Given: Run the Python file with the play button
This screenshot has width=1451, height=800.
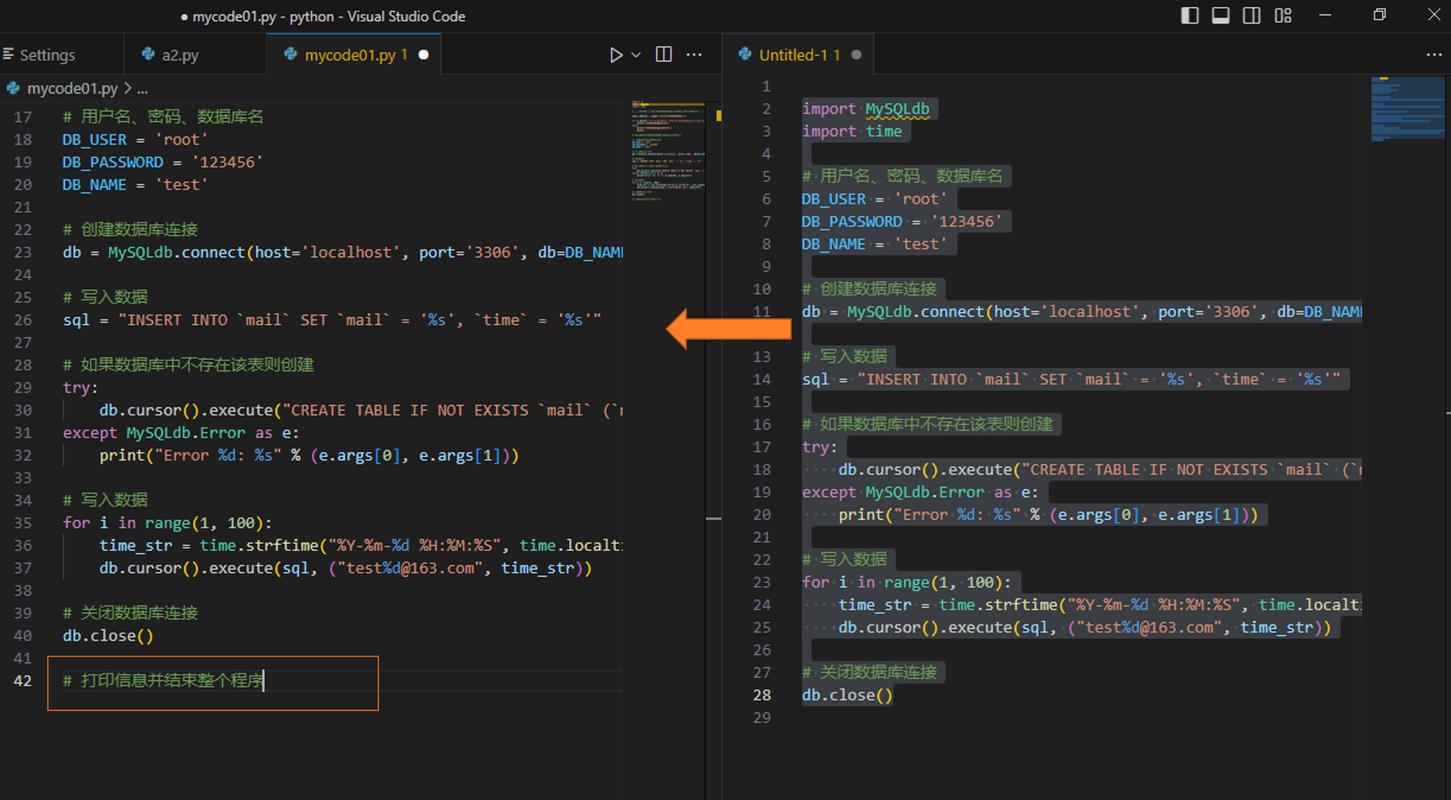Looking at the screenshot, I should pyautogui.click(x=616, y=55).
